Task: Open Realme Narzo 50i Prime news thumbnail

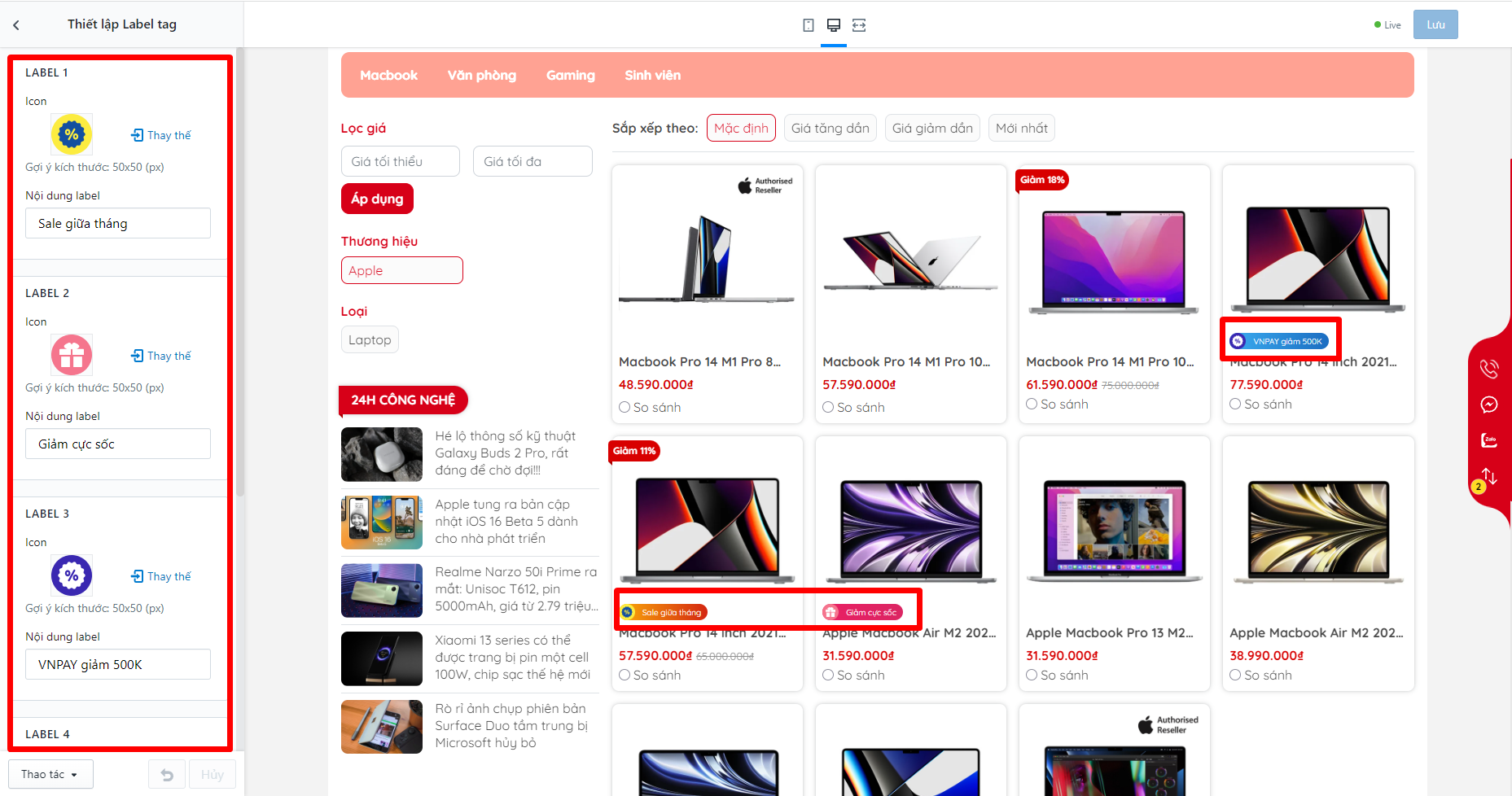Action: [x=382, y=591]
